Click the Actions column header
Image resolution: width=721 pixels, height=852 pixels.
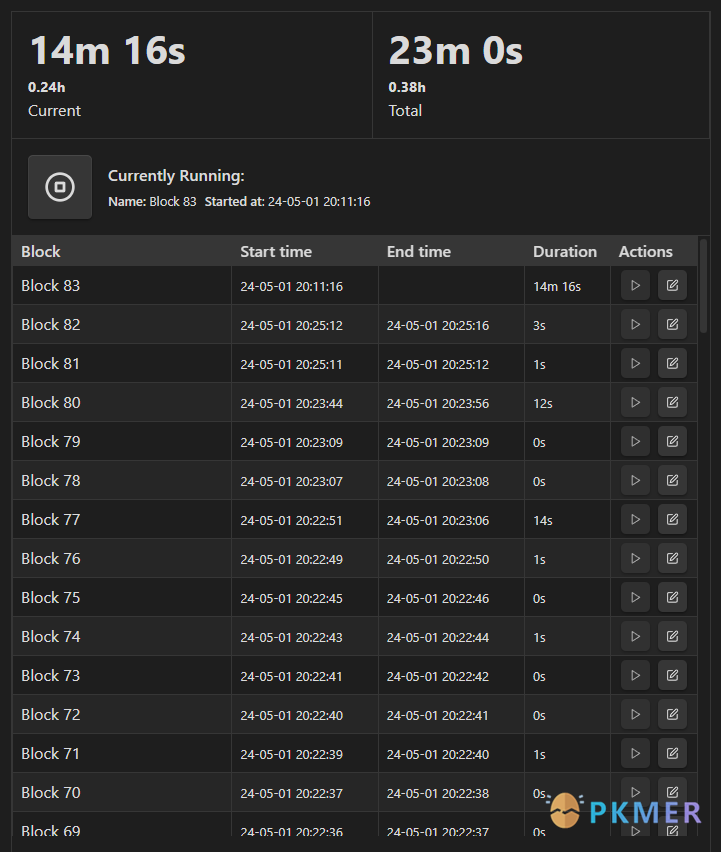pyautogui.click(x=654, y=252)
